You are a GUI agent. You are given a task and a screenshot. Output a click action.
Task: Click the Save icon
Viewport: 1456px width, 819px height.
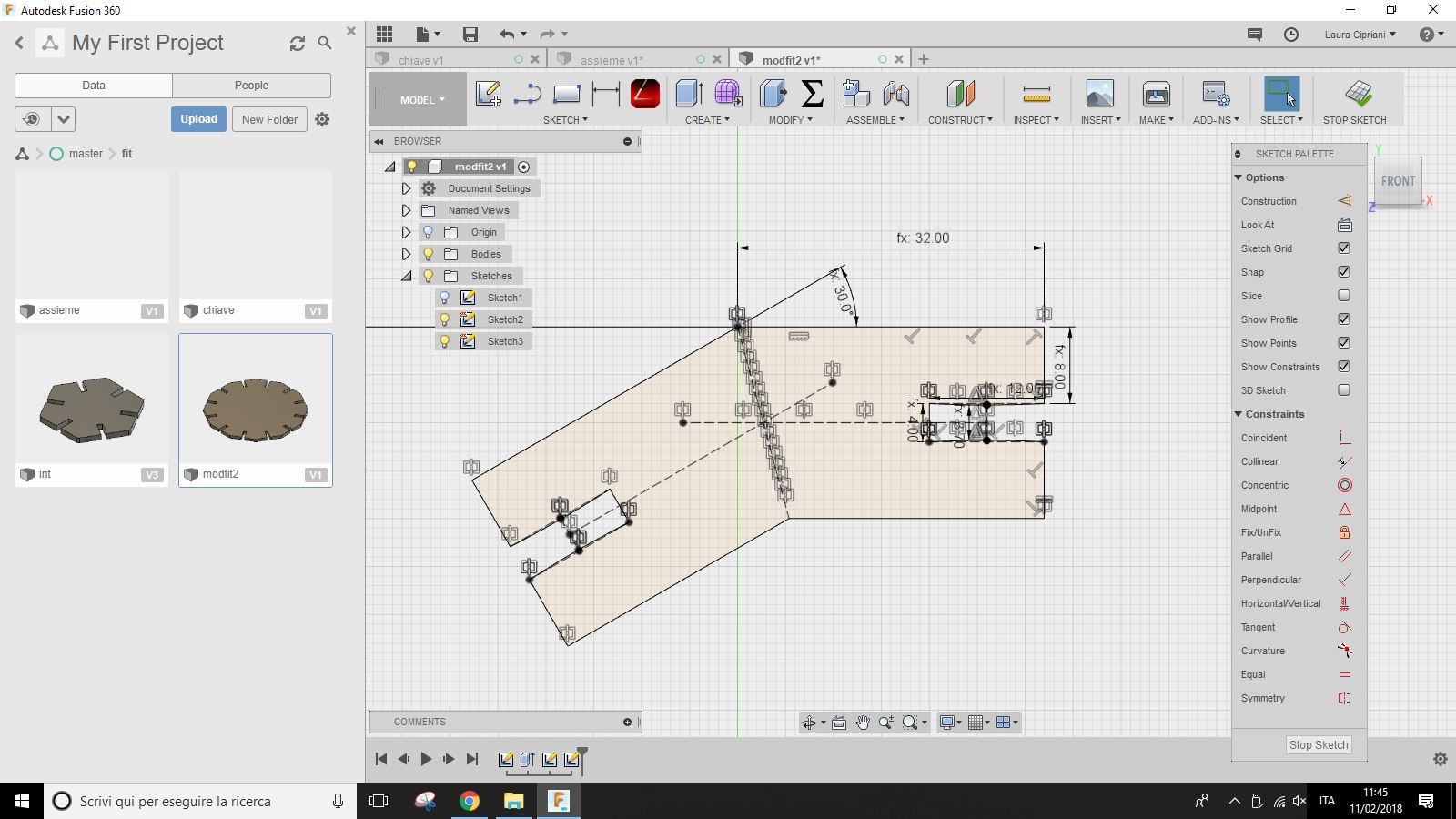coord(470,35)
